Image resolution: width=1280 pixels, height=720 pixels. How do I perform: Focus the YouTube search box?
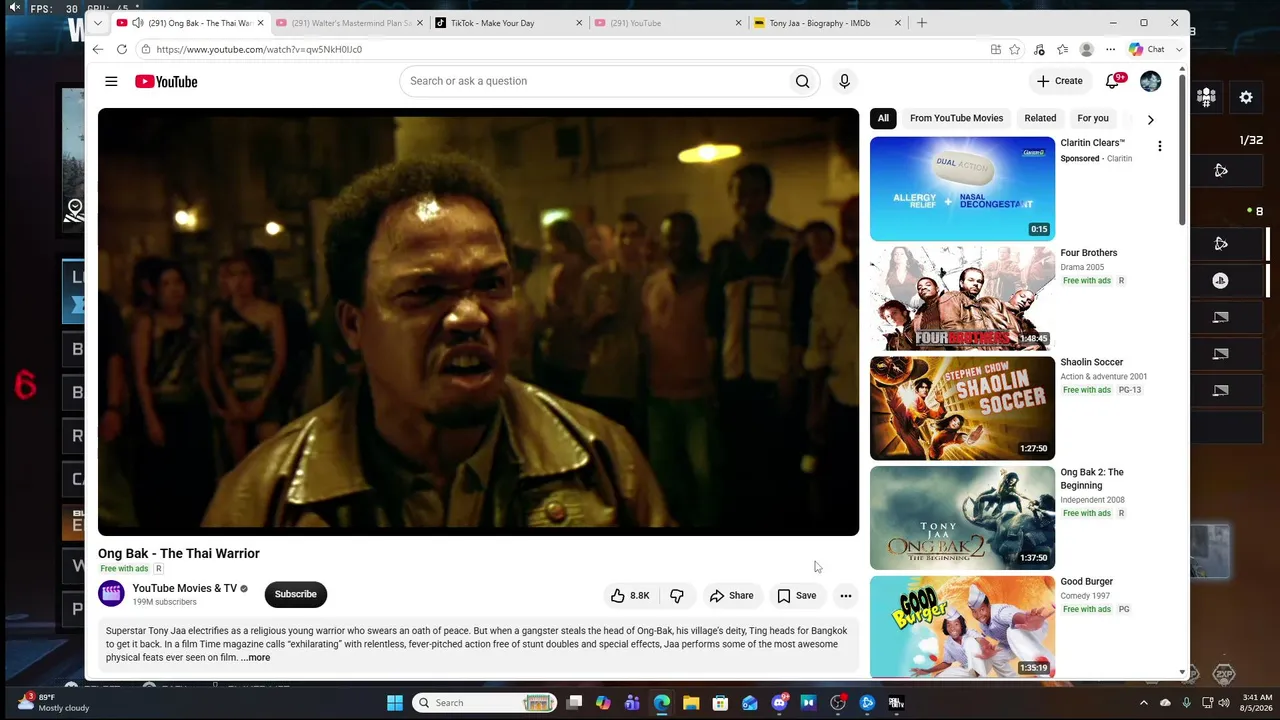click(592, 81)
